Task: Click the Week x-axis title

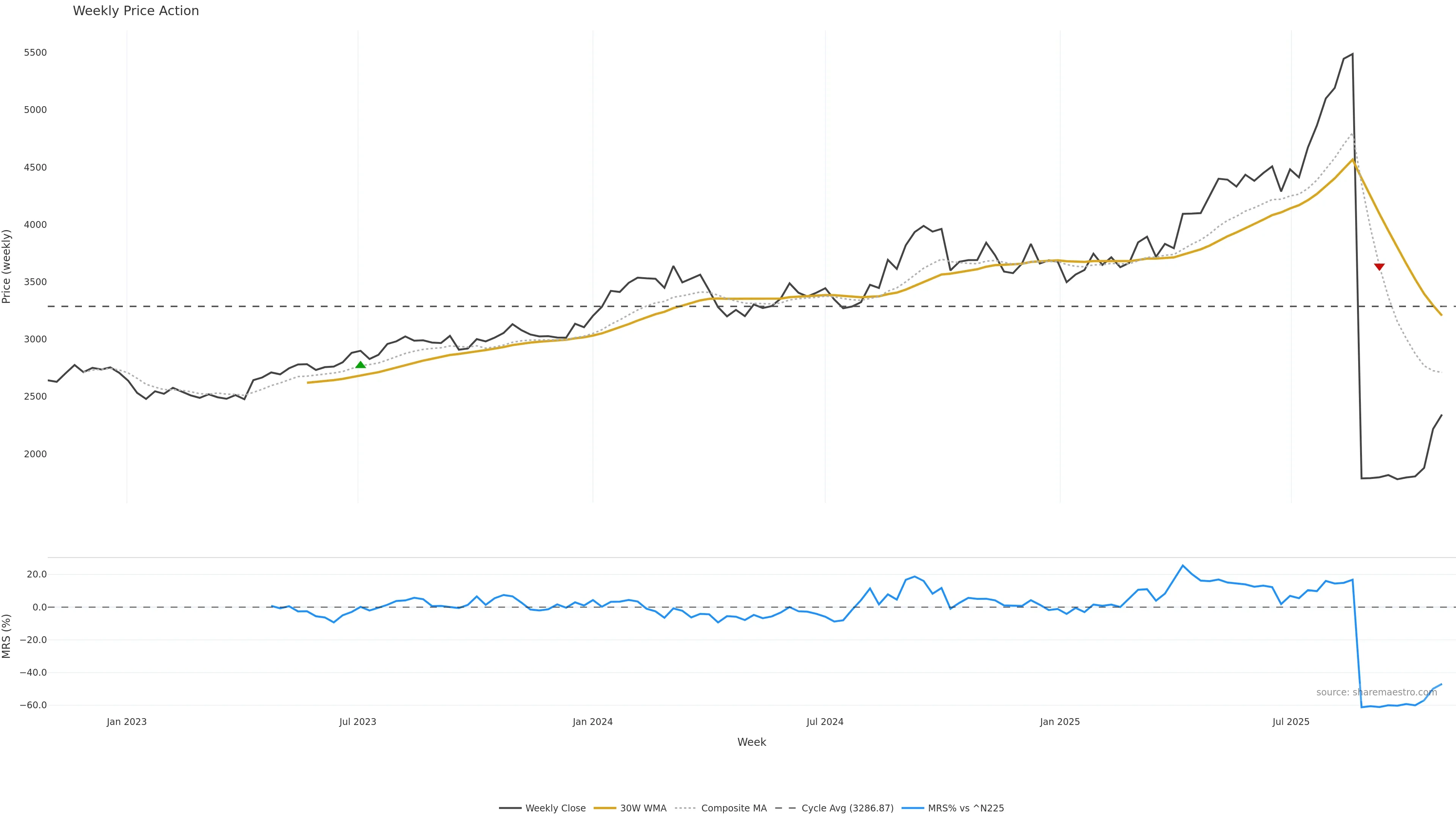Action: click(x=751, y=742)
